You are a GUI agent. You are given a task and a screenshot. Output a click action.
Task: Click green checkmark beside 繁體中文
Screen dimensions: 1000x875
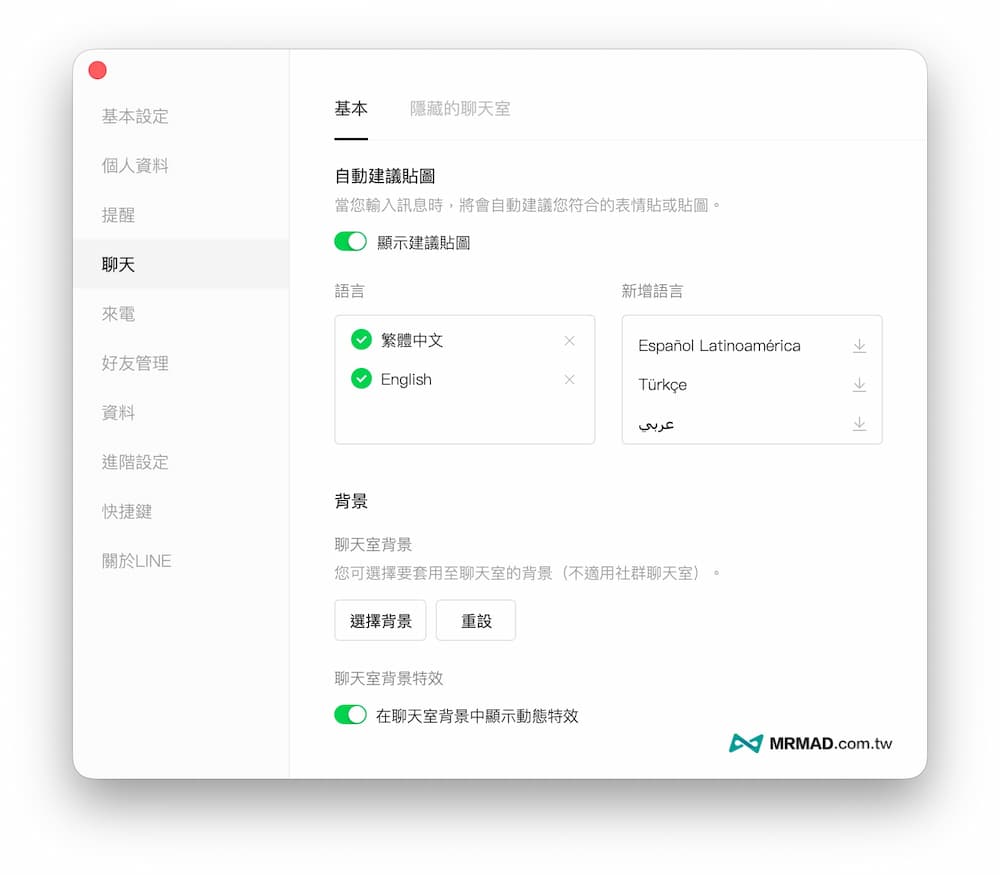[x=362, y=340]
